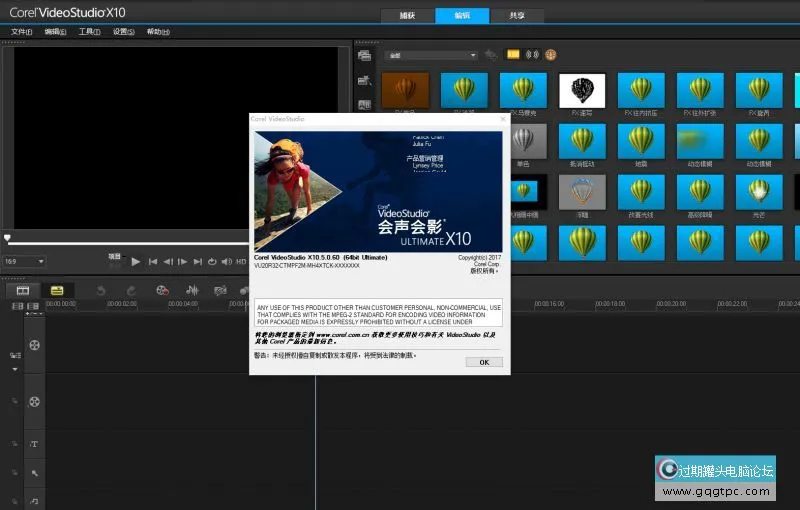Start playback with the Play button
This screenshot has width=800, height=510.
coord(135,262)
